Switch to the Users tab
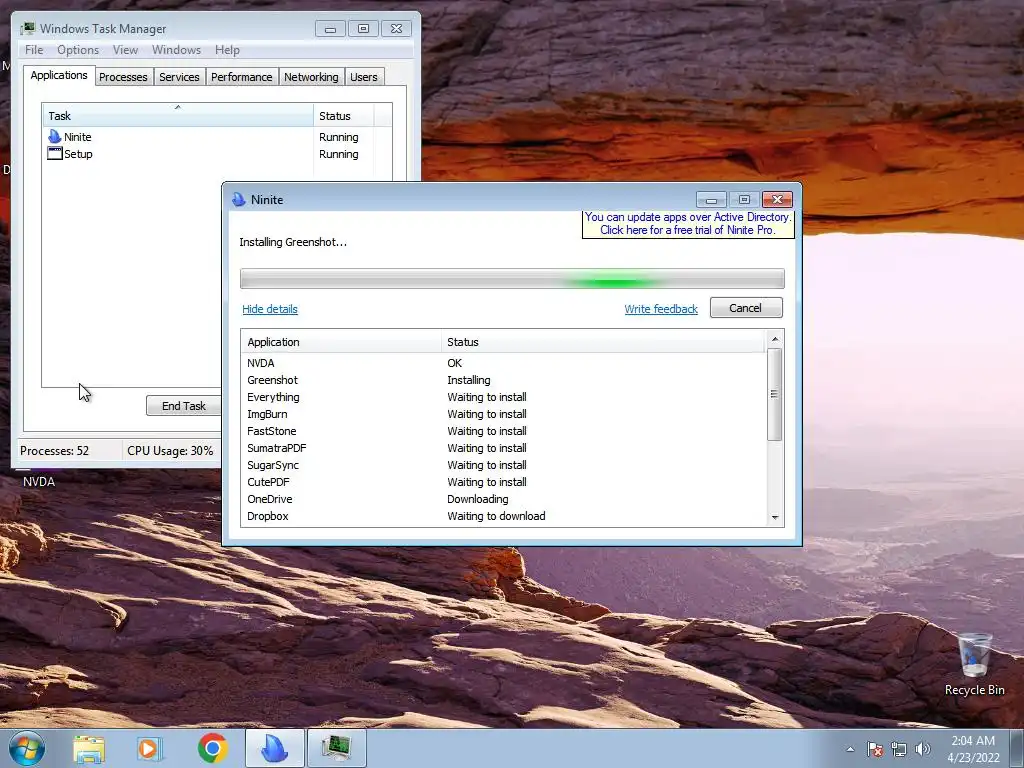Screen dimensions: 1024x768 (363, 77)
